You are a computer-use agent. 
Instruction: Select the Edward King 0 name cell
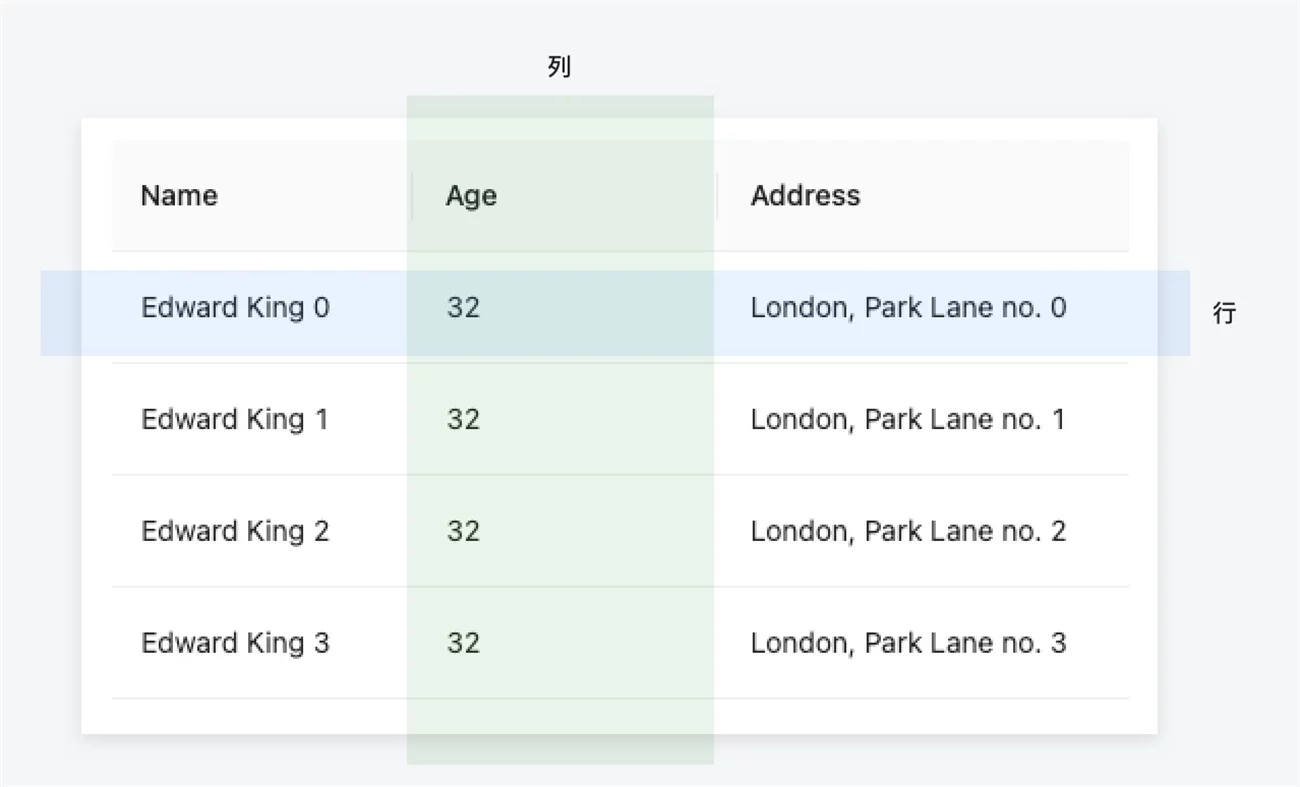point(235,308)
